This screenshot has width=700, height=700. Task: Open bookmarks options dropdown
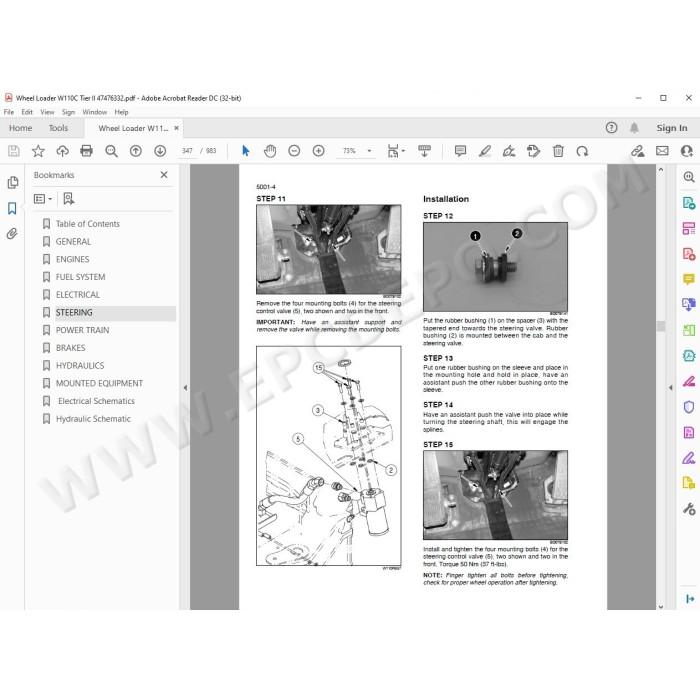(43, 199)
